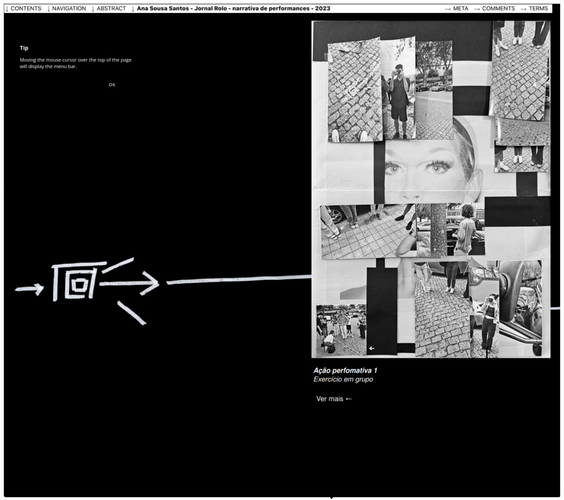
Task: Expand the ABSTRACT section
Action: point(109,8)
